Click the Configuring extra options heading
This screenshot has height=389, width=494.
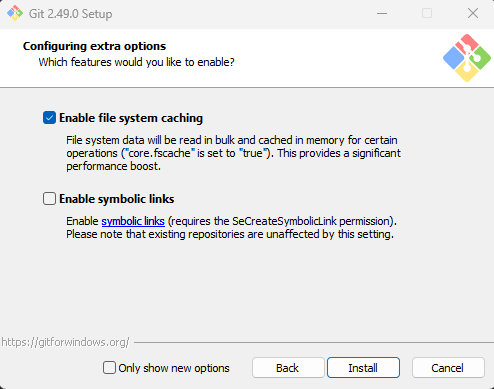[x=94, y=46]
